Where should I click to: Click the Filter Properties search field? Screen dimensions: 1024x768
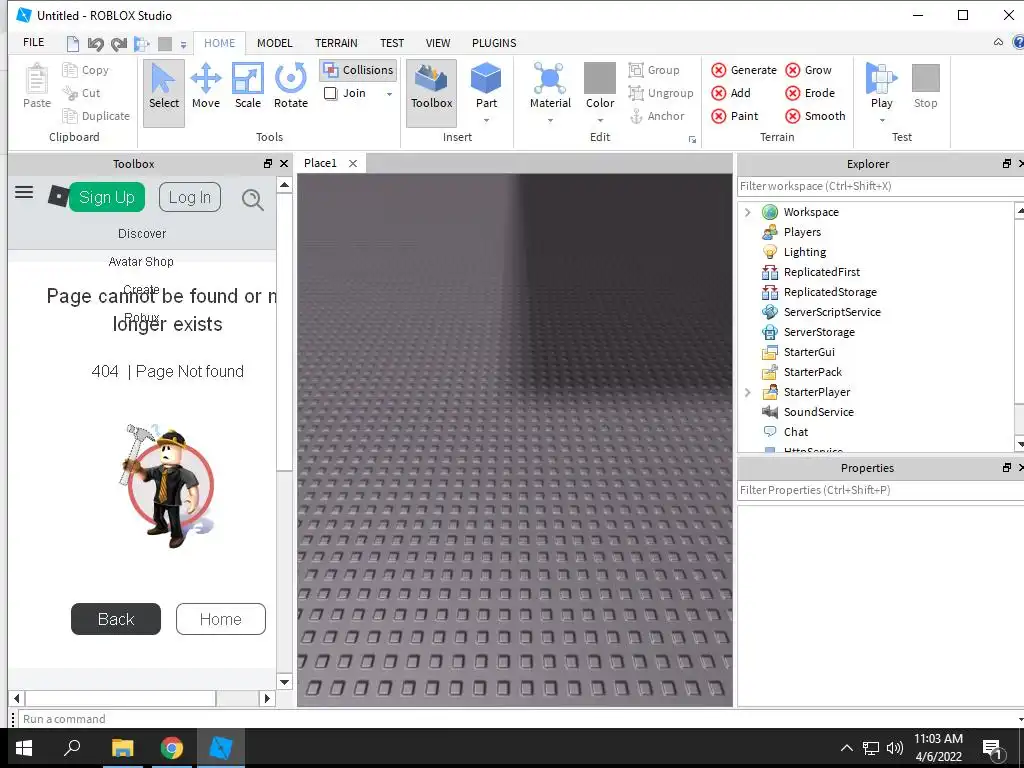880,490
